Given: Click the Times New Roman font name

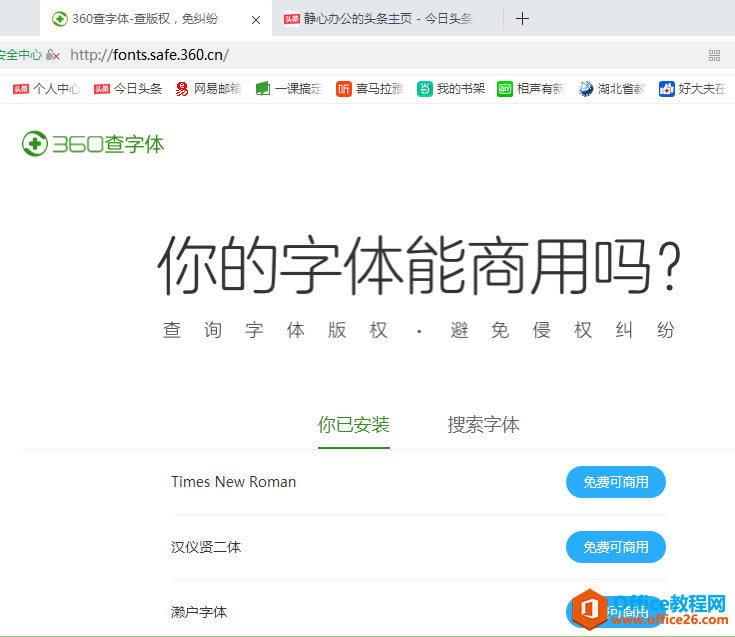Looking at the screenshot, I should pos(233,482).
